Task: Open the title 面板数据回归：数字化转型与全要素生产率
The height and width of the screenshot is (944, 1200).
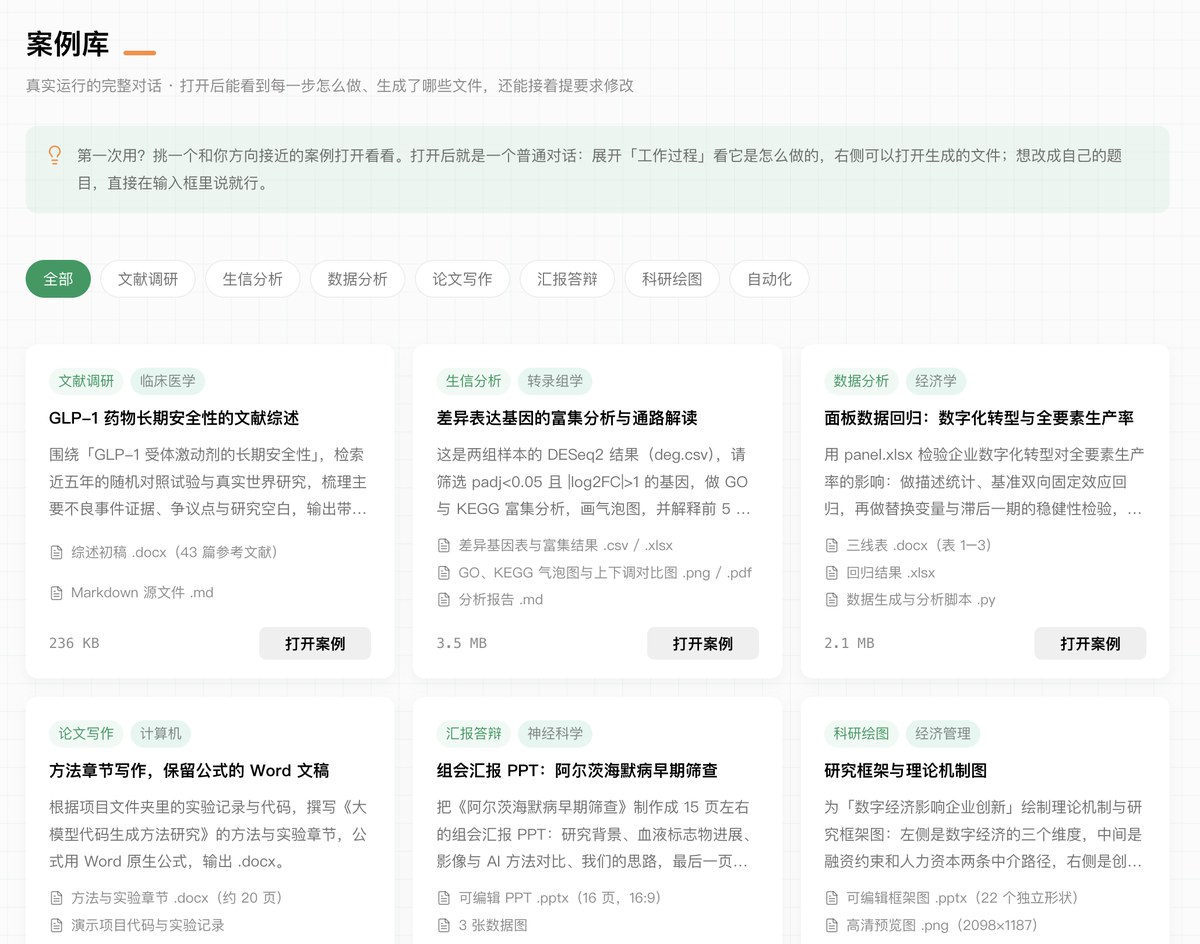Action: tap(979, 418)
